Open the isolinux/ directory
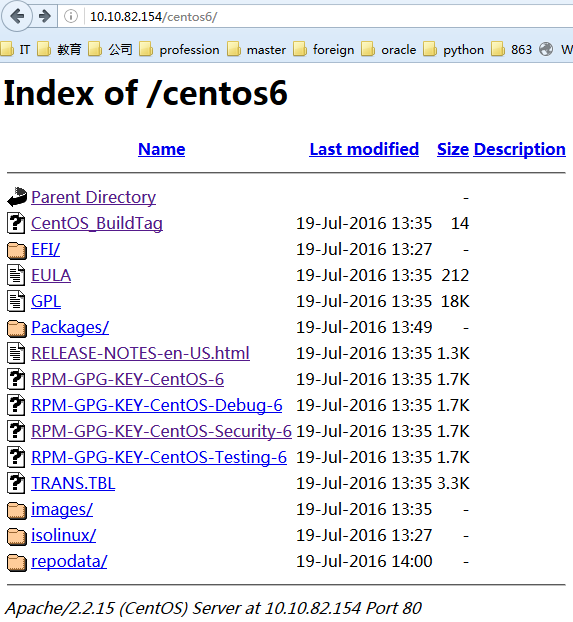This screenshot has width=573, height=622. pyautogui.click(x=63, y=535)
